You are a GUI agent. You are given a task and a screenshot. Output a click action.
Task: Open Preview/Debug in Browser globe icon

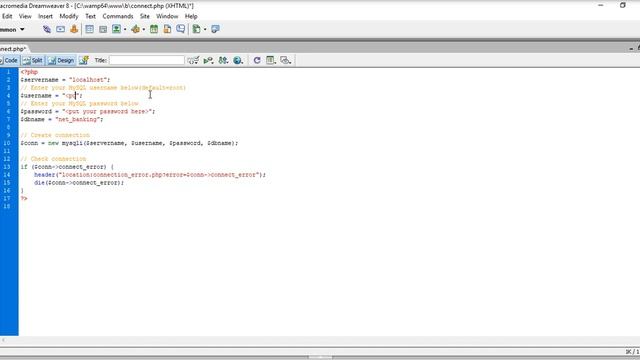pyautogui.click(x=238, y=60)
